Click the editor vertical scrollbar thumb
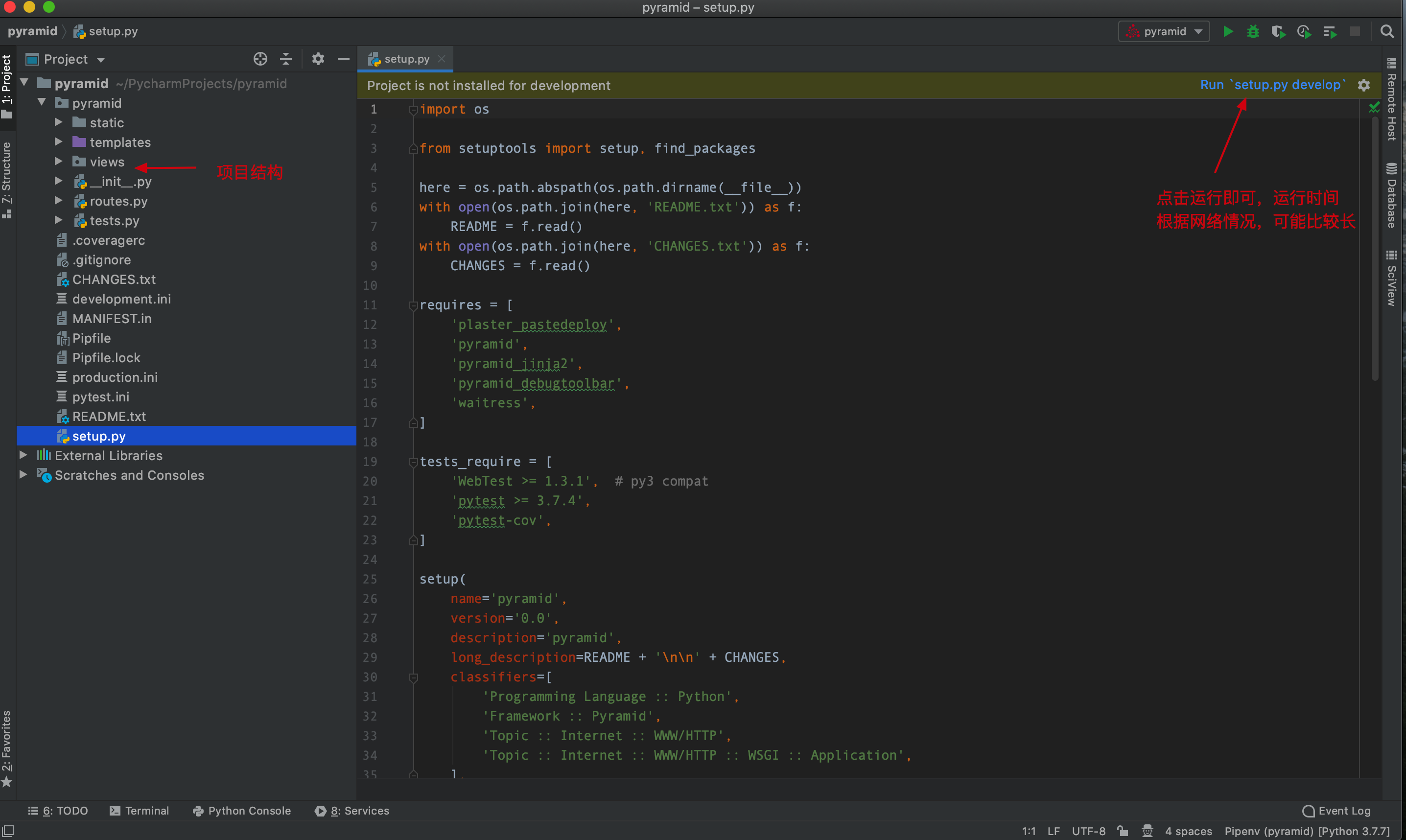 pos(1375,249)
